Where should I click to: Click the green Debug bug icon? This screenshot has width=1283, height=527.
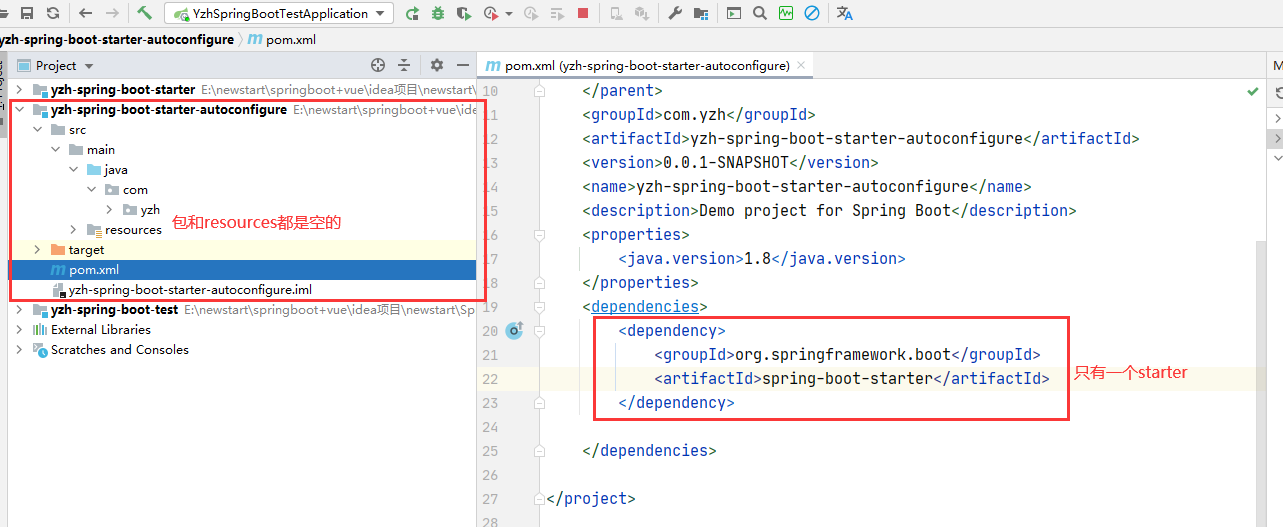437,13
